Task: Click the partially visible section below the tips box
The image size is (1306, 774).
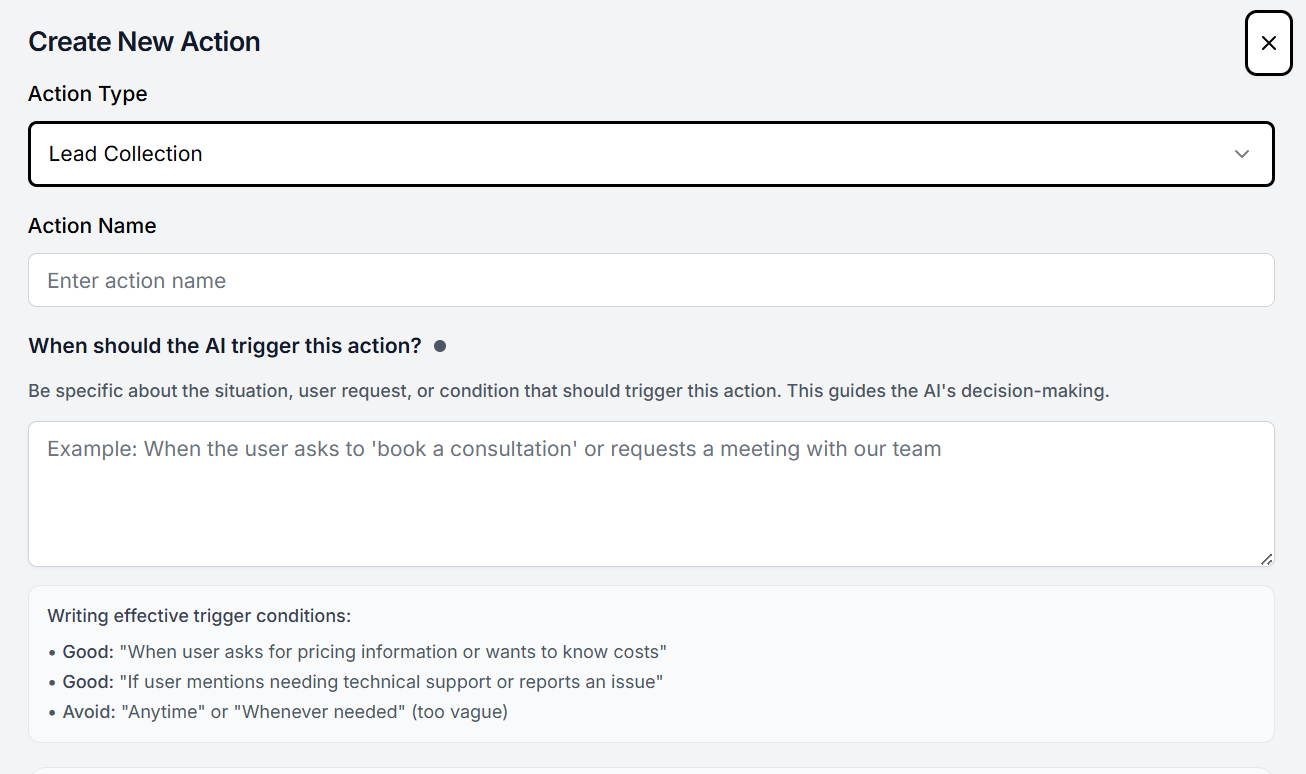Action: [x=651, y=768]
